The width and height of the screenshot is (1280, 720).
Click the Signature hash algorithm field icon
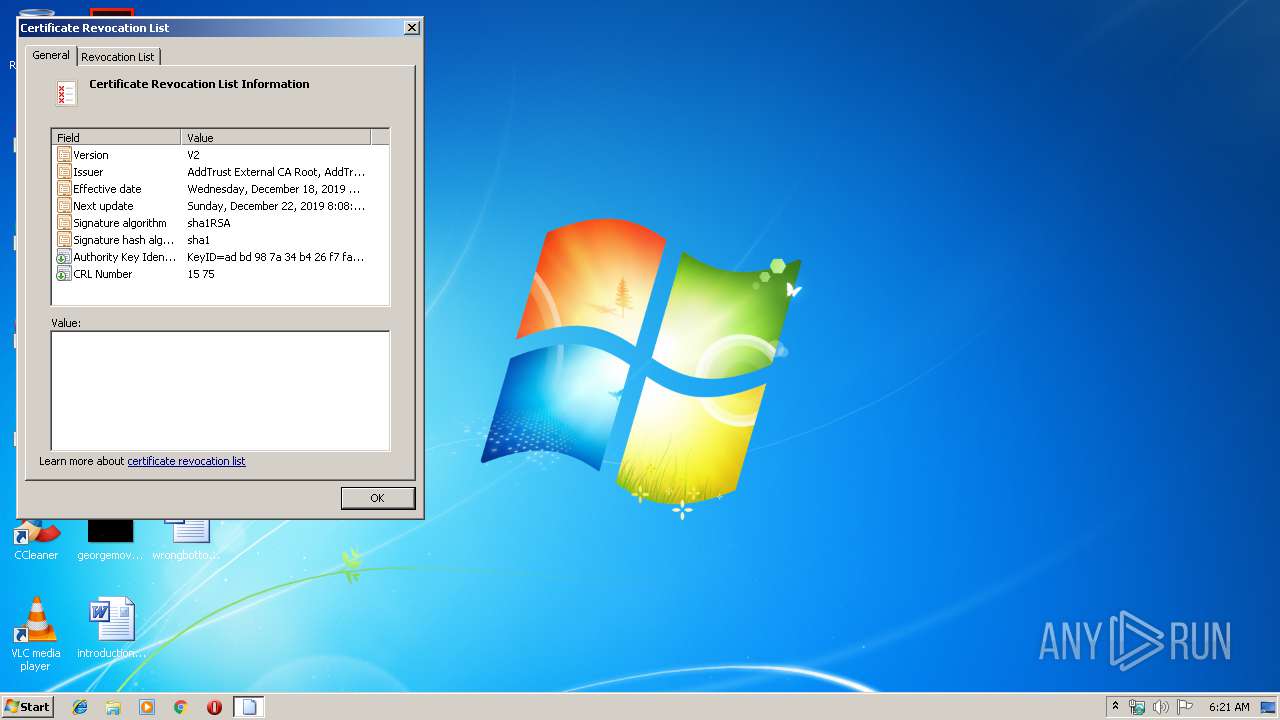coord(64,240)
